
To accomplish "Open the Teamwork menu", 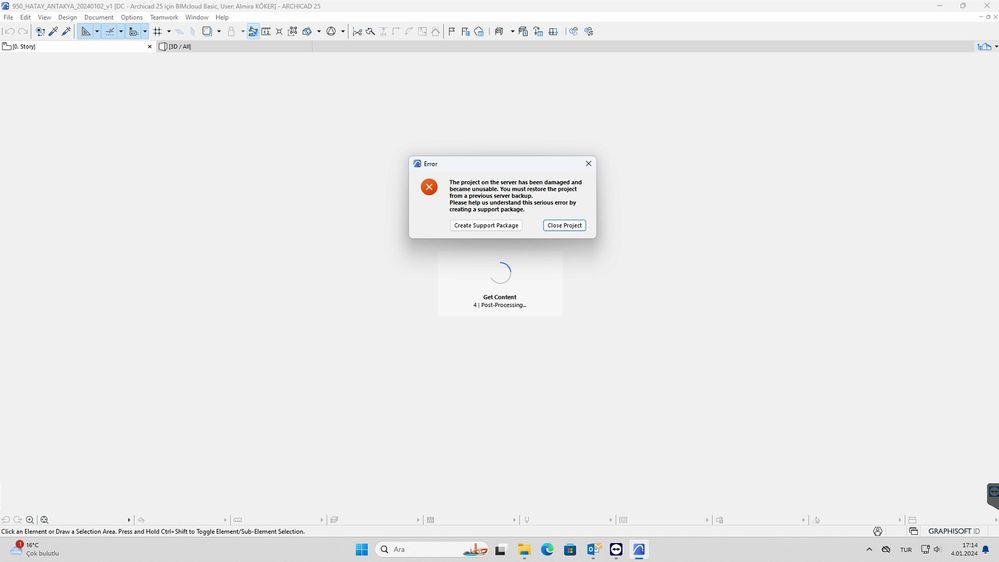I will point(164,17).
